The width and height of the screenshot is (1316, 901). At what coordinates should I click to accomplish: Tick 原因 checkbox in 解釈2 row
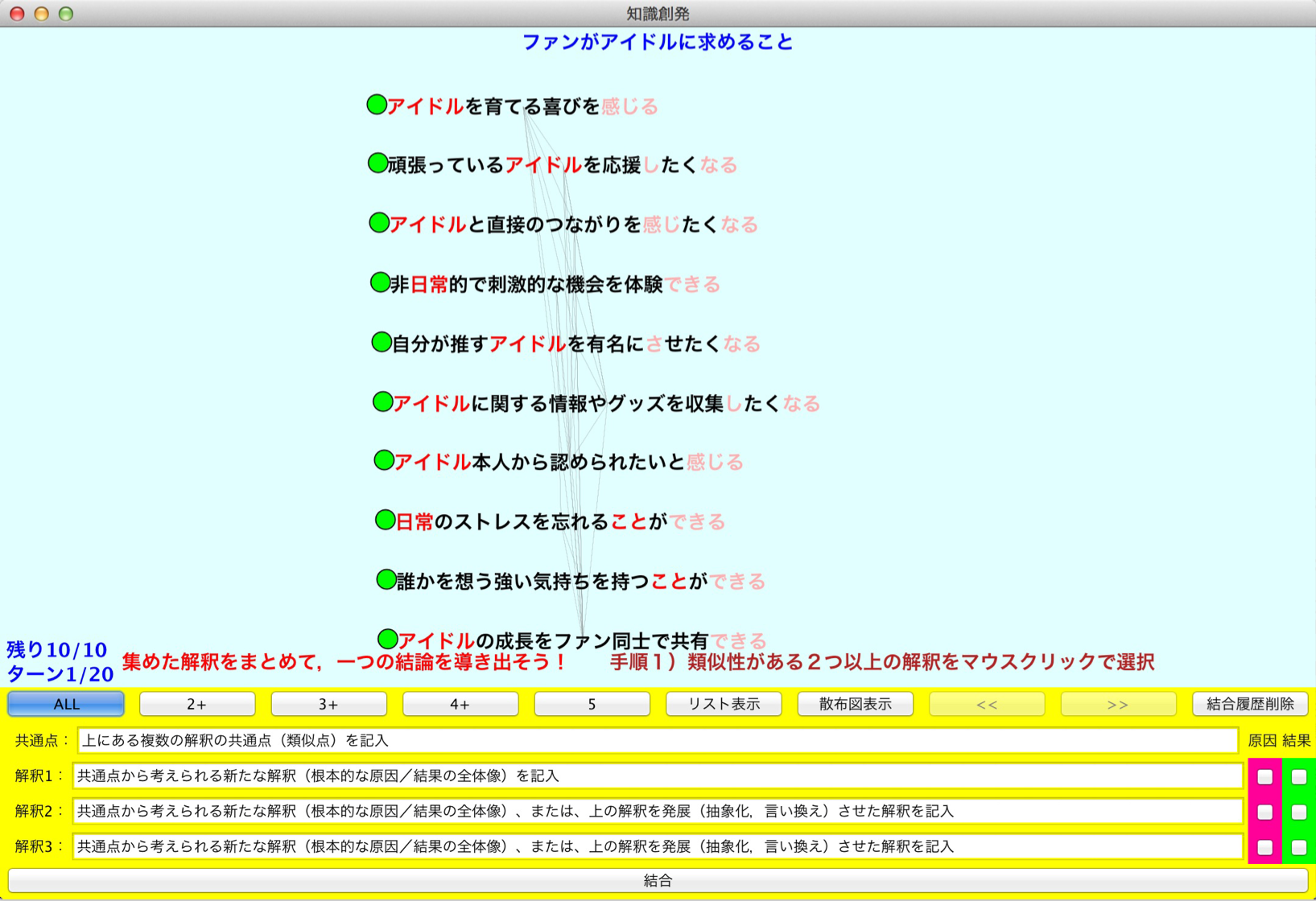point(1264,812)
